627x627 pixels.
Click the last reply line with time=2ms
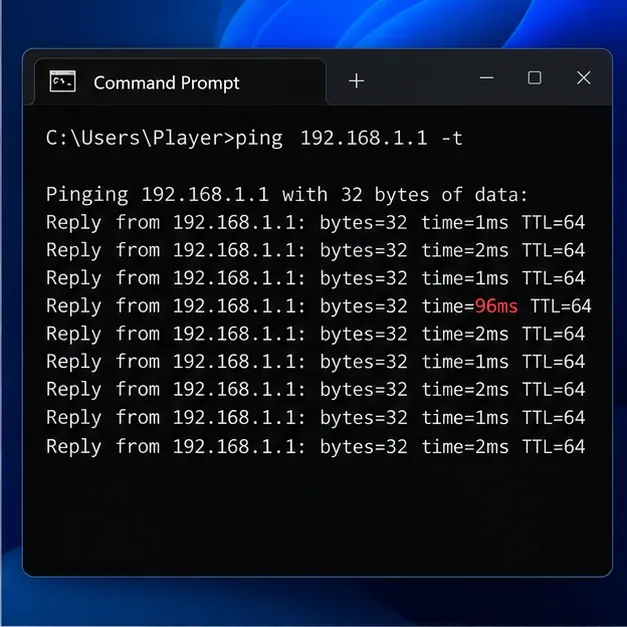[315, 447]
